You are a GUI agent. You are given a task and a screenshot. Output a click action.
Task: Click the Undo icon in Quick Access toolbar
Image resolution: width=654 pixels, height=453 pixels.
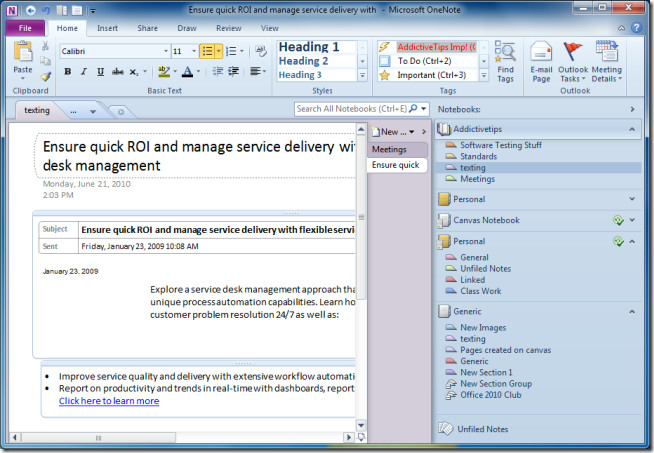pos(46,10)
